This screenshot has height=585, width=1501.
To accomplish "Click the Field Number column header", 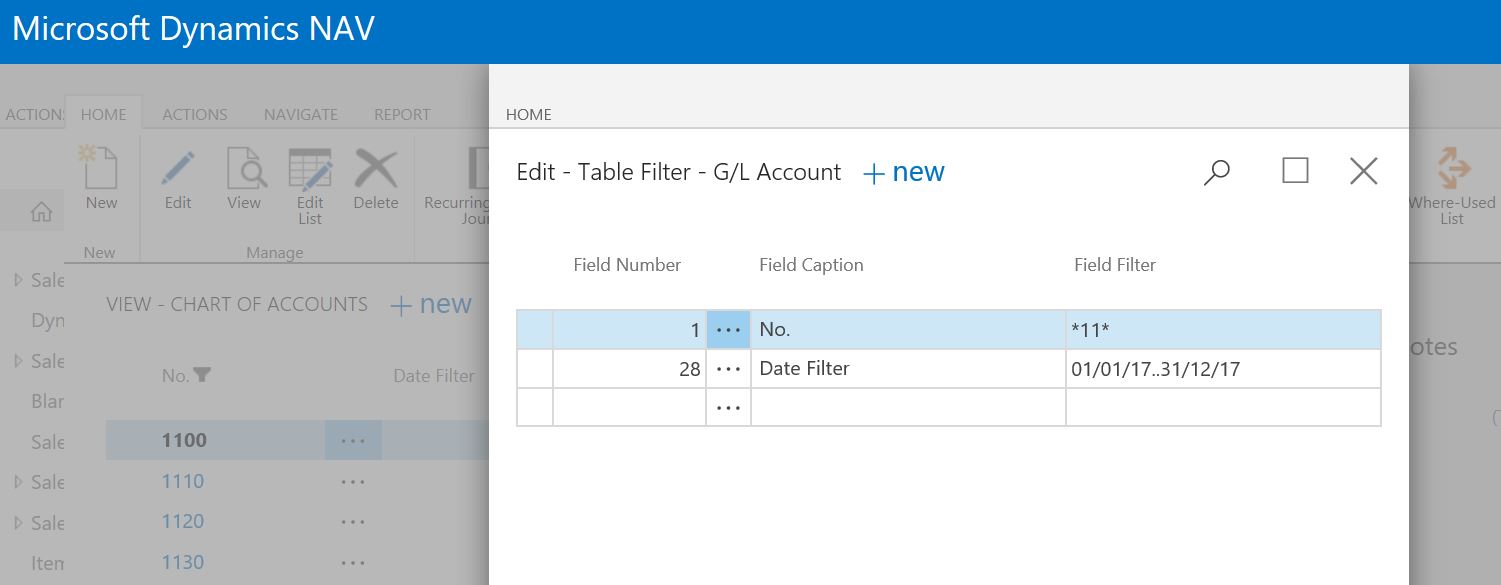I will [x=627, y=265].
